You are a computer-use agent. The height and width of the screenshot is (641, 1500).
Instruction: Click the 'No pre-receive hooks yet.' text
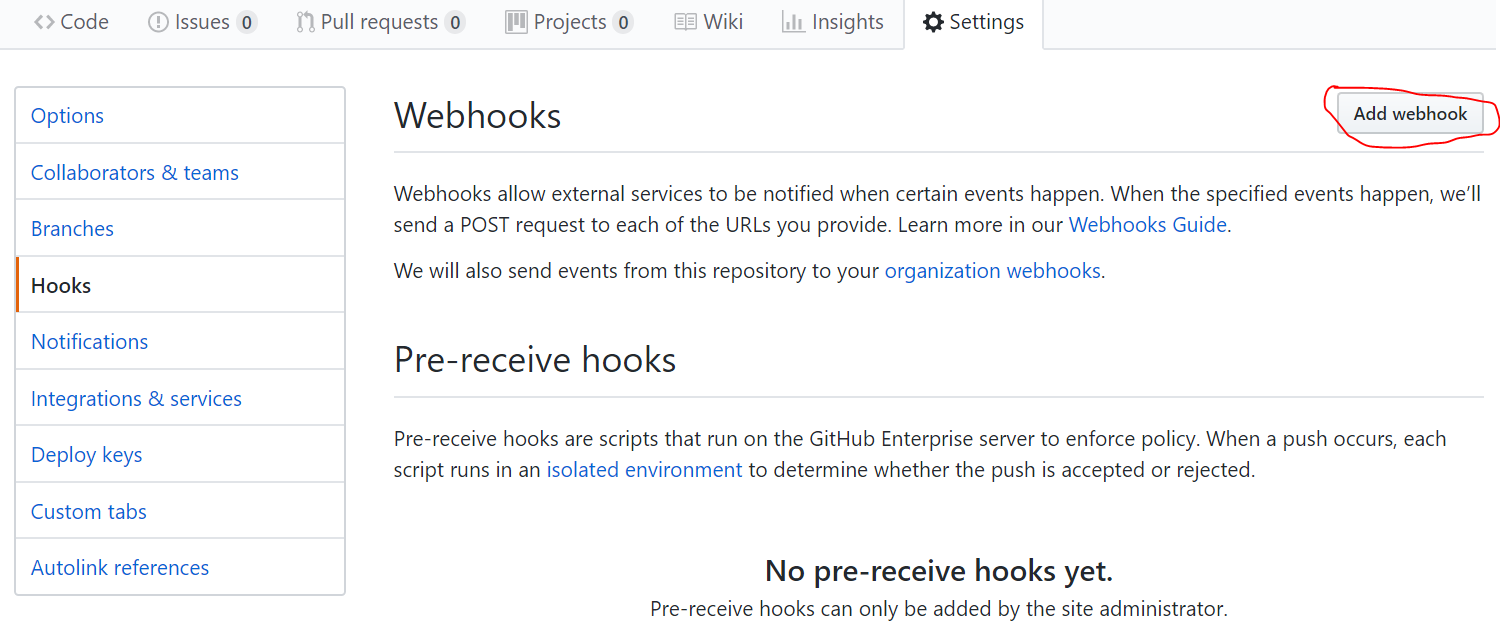tap(939, 571)
